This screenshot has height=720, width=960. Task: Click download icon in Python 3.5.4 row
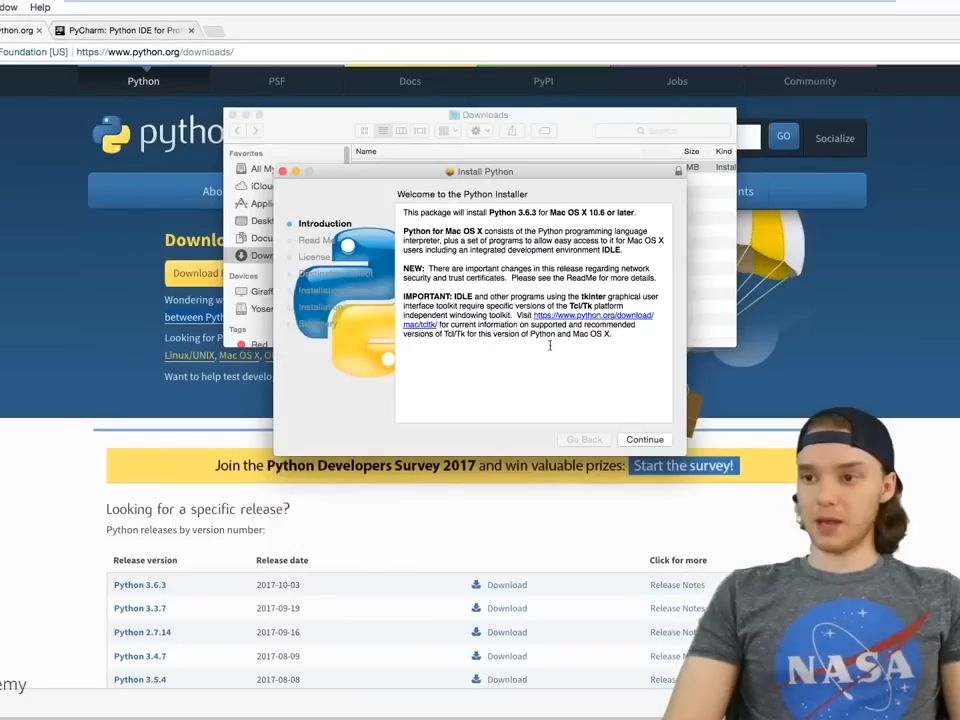(x=476, y=679)
